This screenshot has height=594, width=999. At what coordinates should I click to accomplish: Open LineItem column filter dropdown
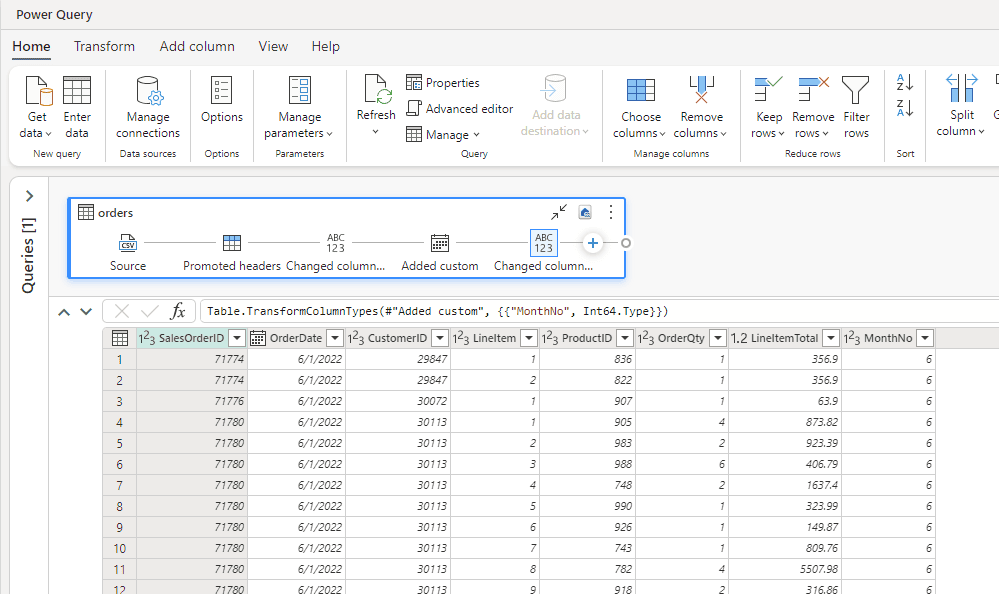pyautogui.click(x=529, y=338)
